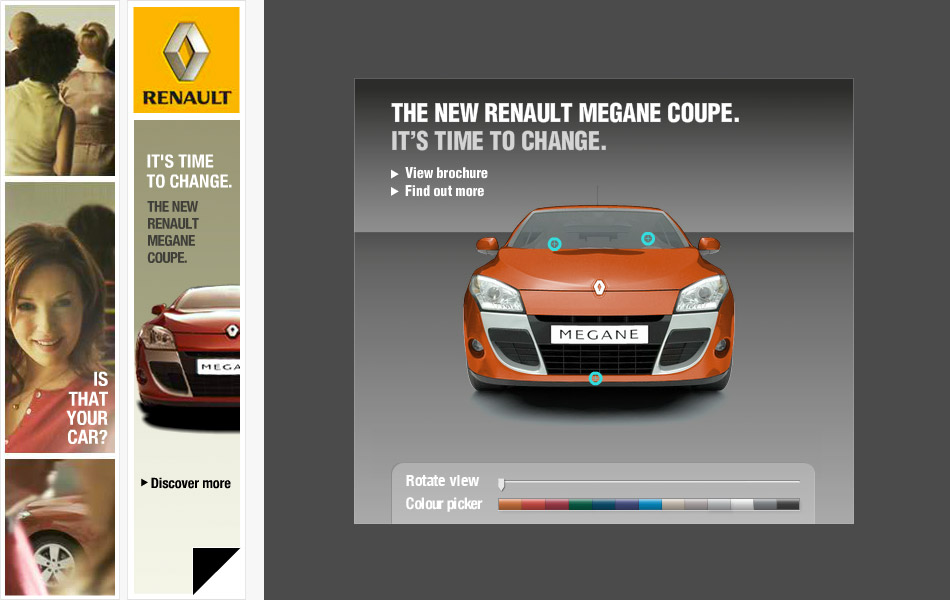The image size is (950, 600).
Task: Click the MEGANE number plate on the orange car
Action: 599,335
